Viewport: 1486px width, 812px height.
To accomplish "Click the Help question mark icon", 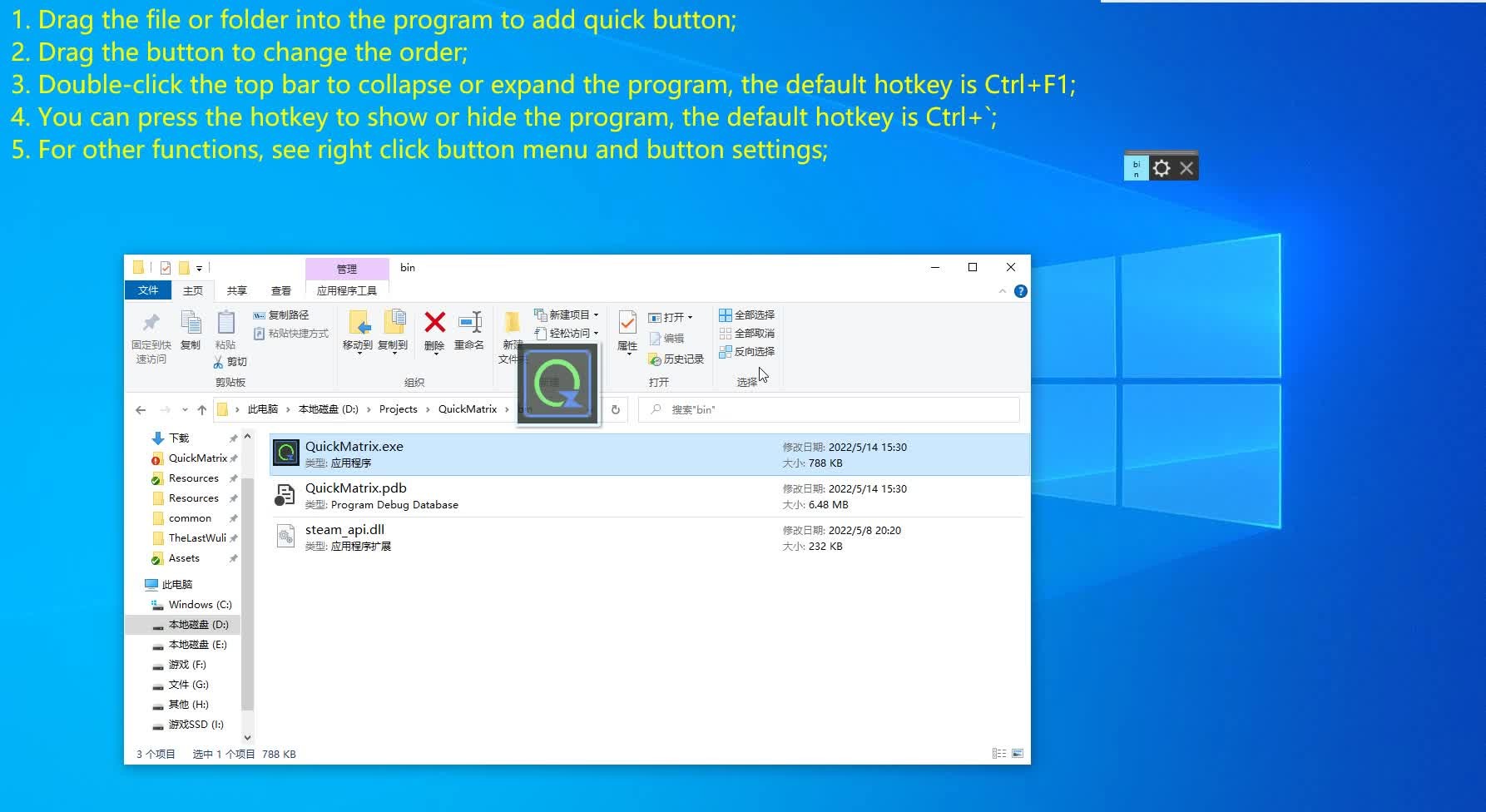I will [1021, 291].
